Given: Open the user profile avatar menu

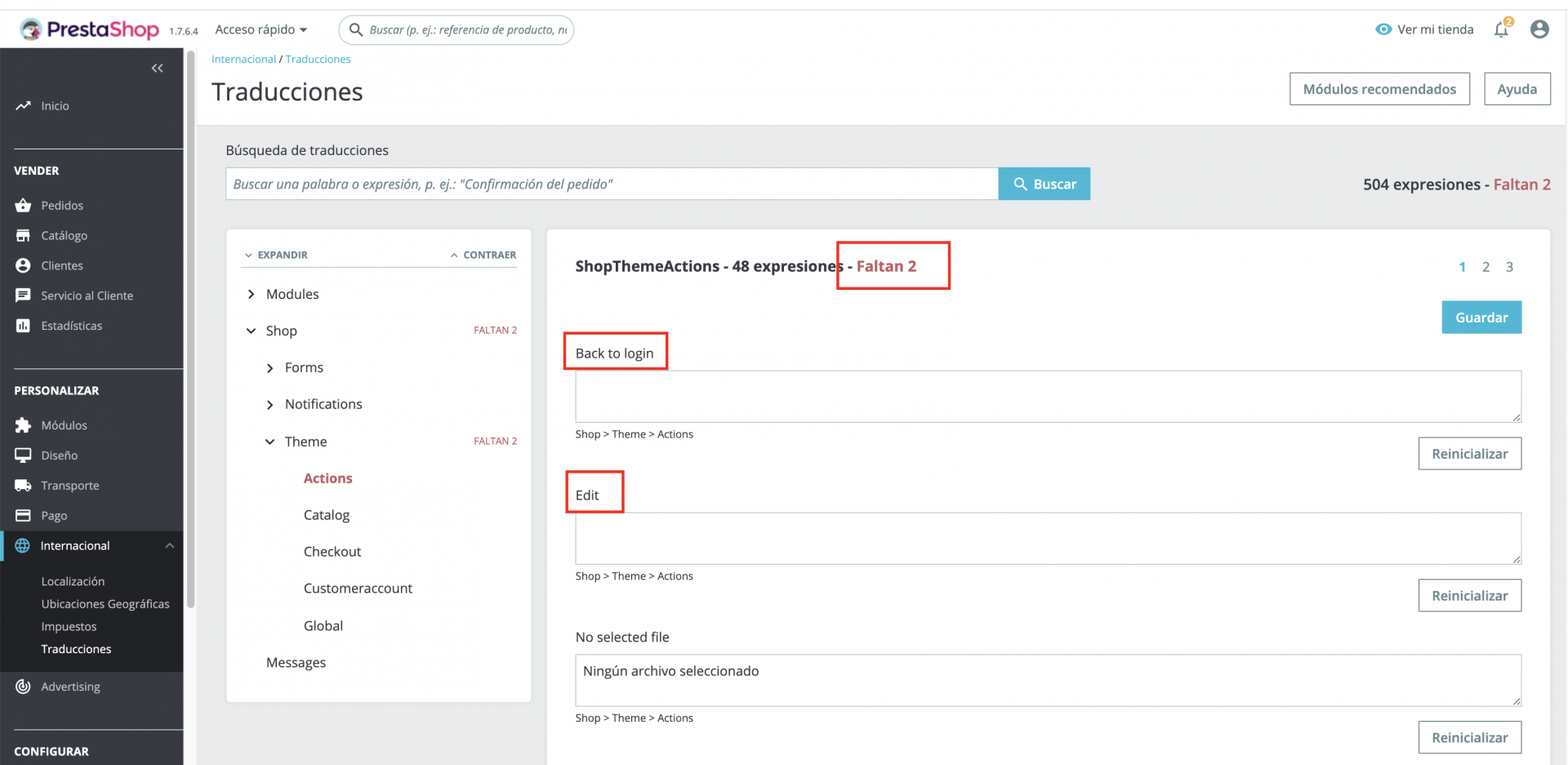Looking at the screenshot, I should point(1539,29).
